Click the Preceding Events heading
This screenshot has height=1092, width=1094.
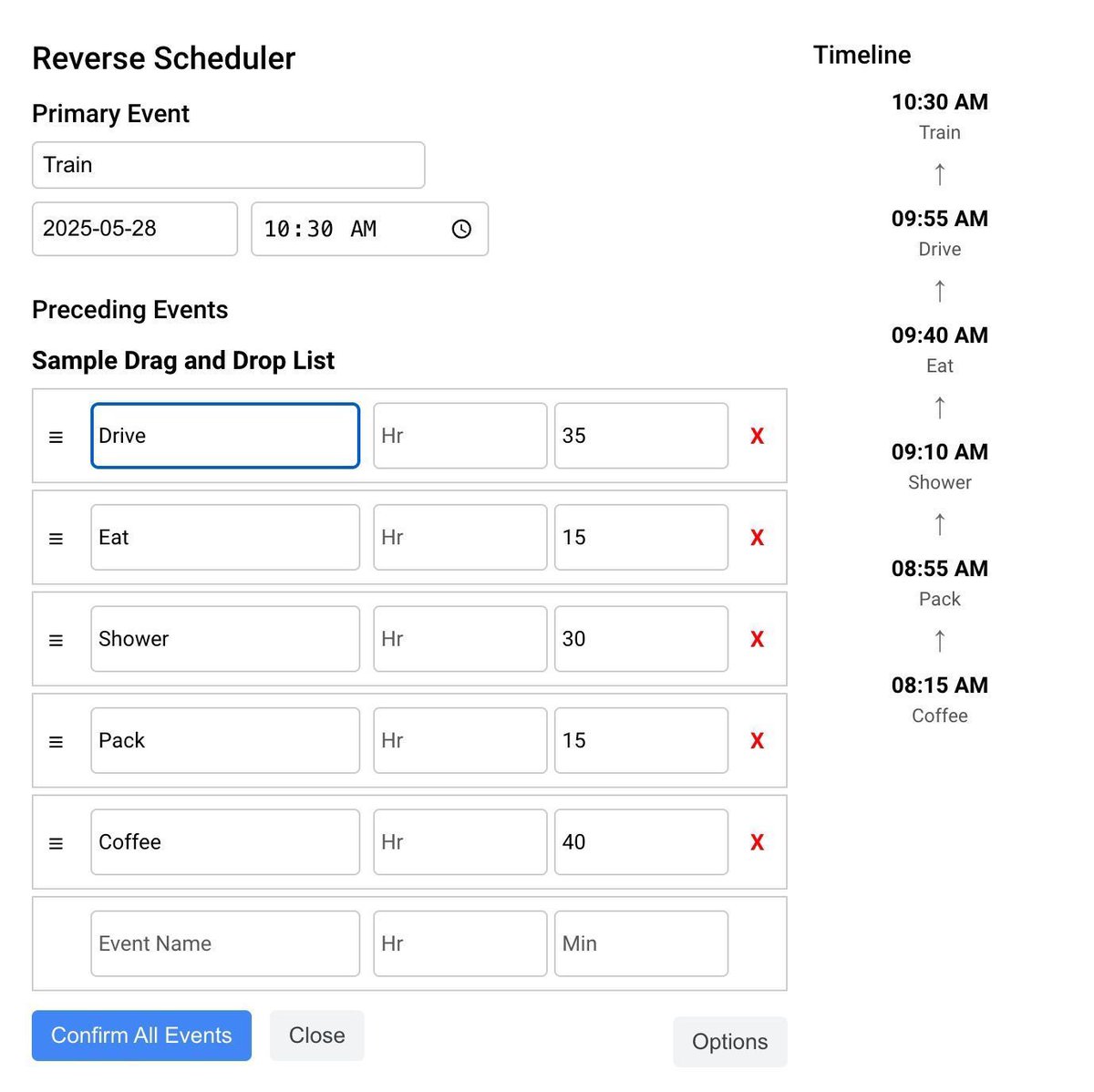point(130,310)
